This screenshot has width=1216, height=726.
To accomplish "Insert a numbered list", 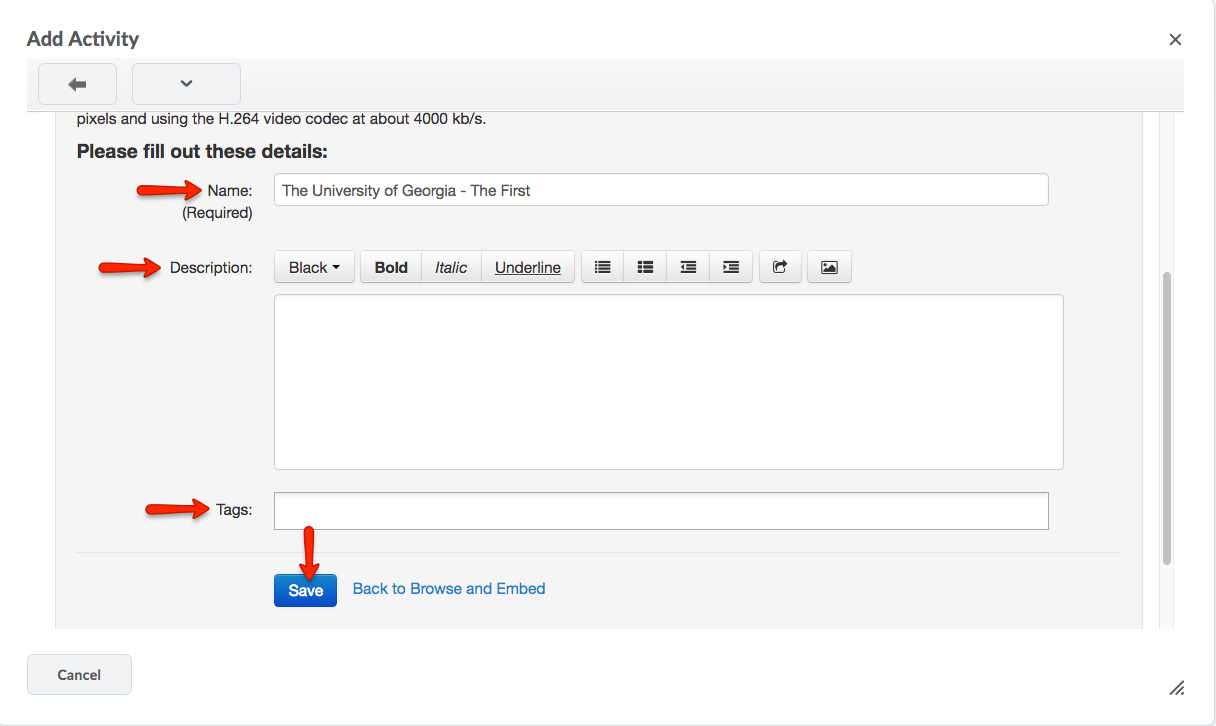I will (602, 267).
